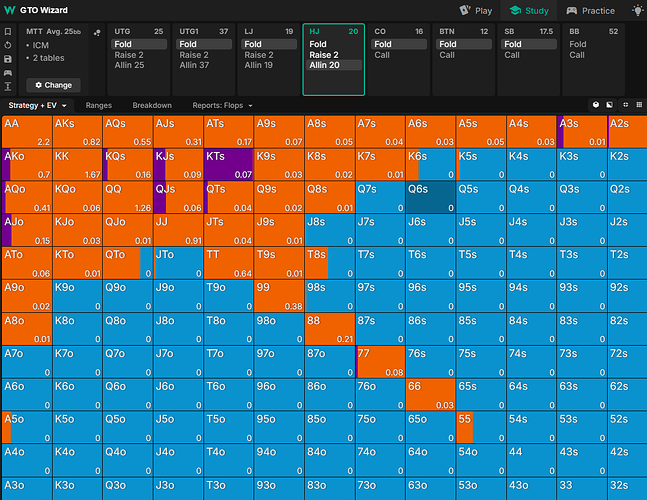Click the chips icon beside MTT Avg. 25bb
This screenshot has width=647, height=500.
pyautogui.click(x=97, y=33)
